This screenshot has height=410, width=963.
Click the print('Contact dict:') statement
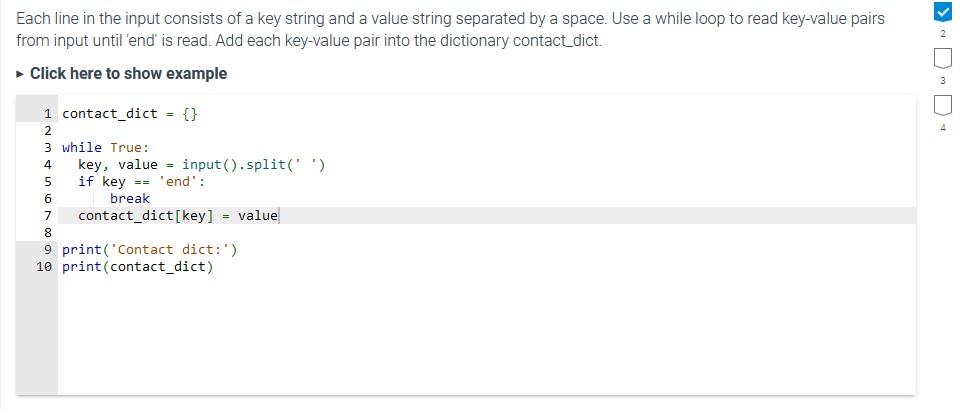pos(149,250)
